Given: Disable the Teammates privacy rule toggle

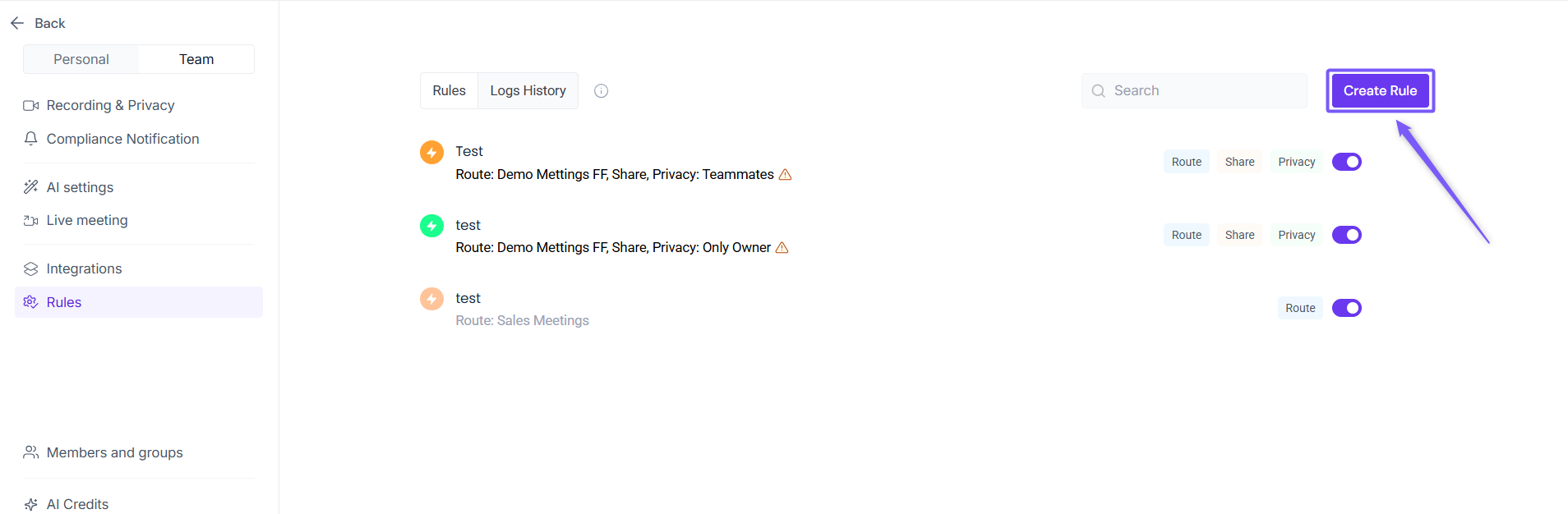Looking at the screenshot, I should 1346,162.
